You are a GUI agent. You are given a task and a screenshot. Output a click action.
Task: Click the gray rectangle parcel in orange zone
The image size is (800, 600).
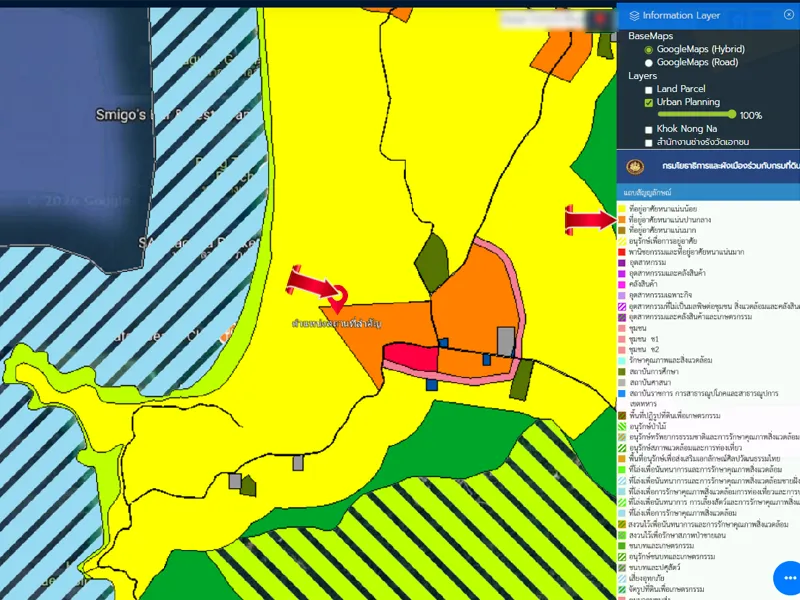click(506, 340)
